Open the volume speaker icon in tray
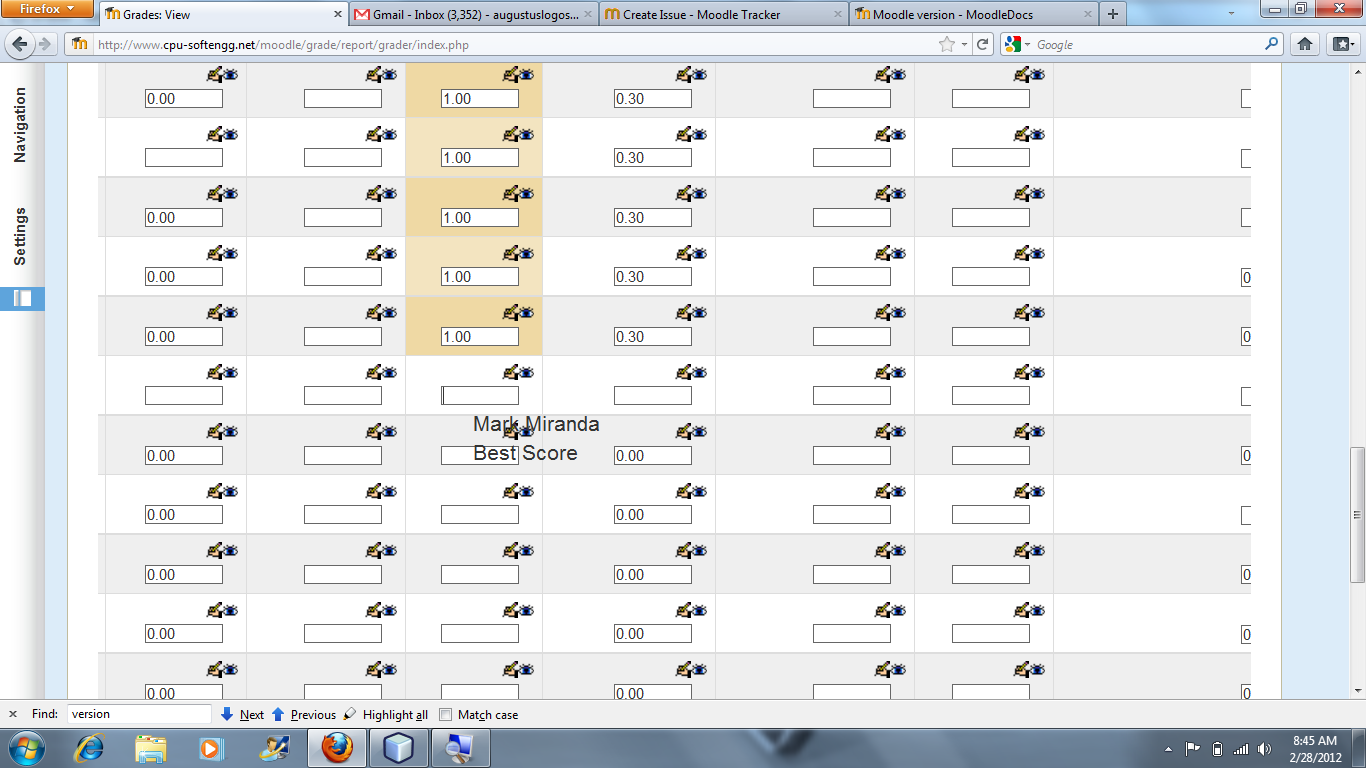 click(x=1265, y=749)
